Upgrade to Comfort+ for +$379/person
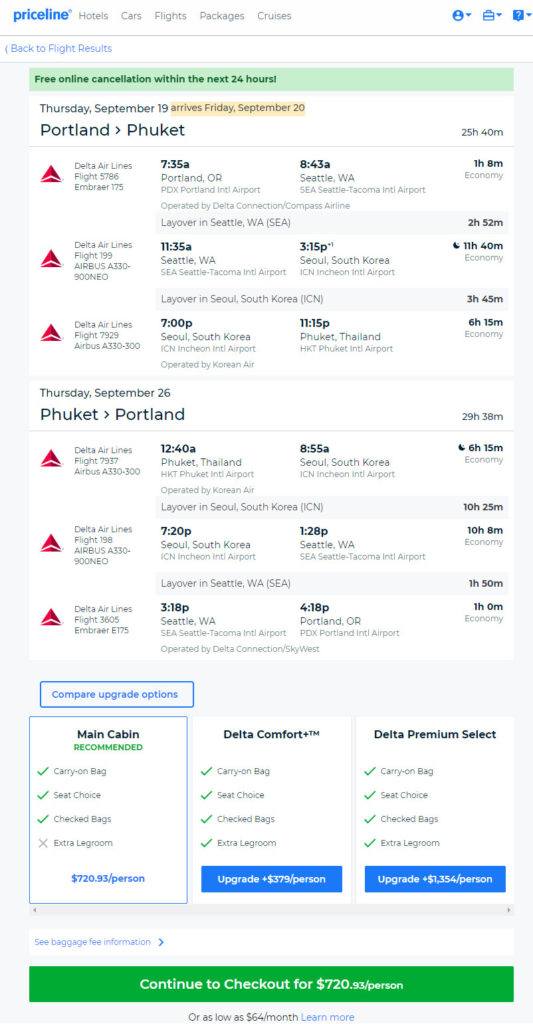 [272, 879]
